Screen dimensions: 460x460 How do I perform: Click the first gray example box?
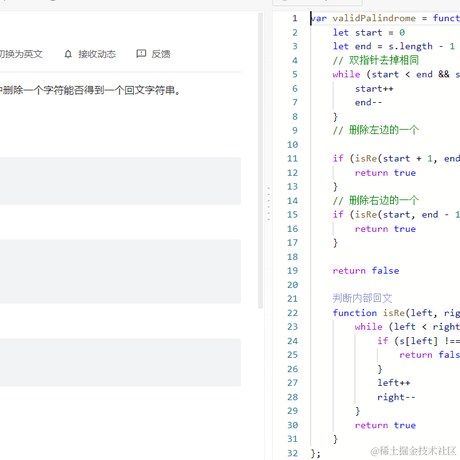click(x=120, y=181)
